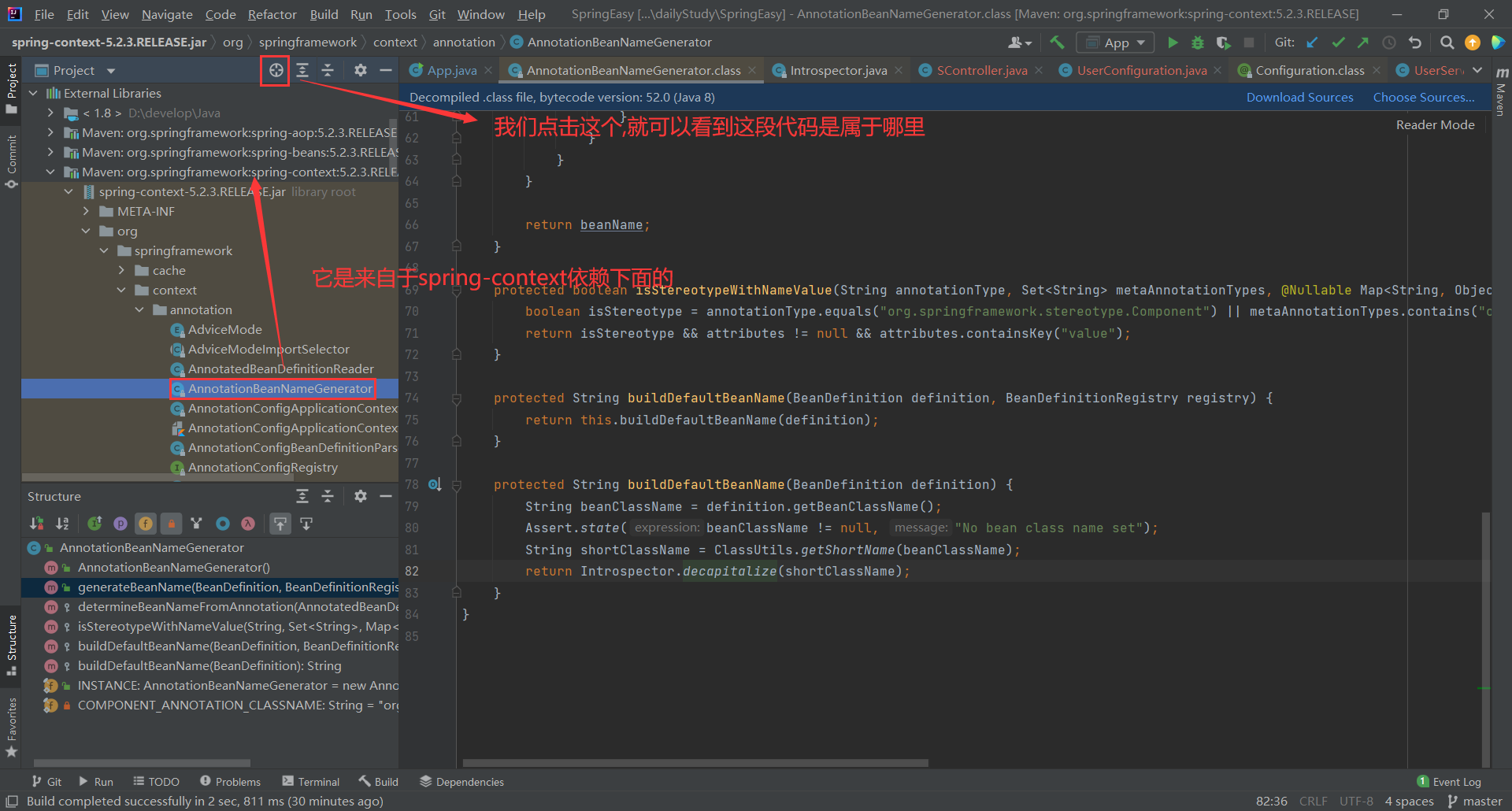This screenshot has height=811, width=1512.
Task: Toggle Show Anonymous Classes in Structure
Action: click(x=223, y=524)
